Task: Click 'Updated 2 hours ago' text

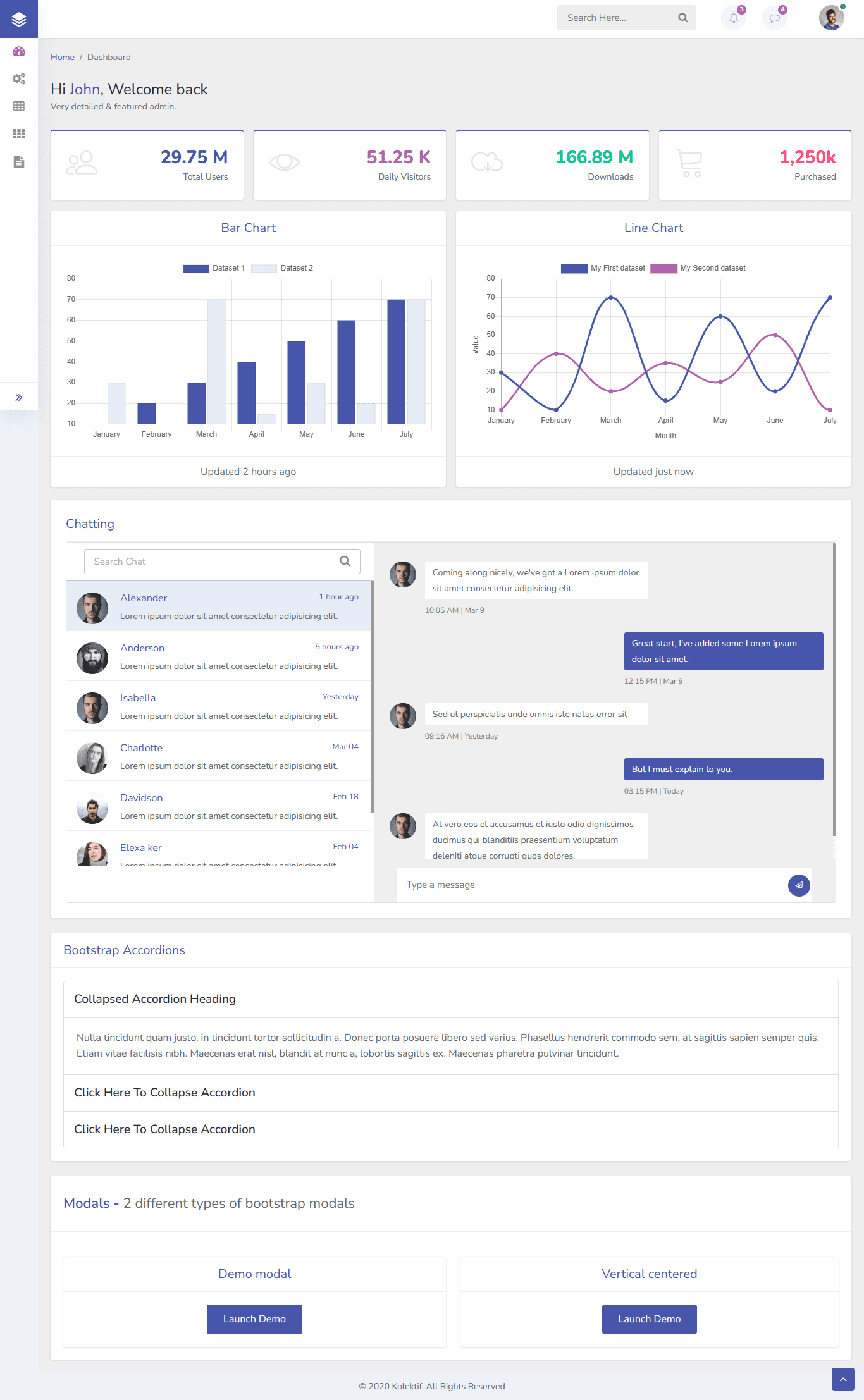Action: pyautogui.click(x=249, y=472)
